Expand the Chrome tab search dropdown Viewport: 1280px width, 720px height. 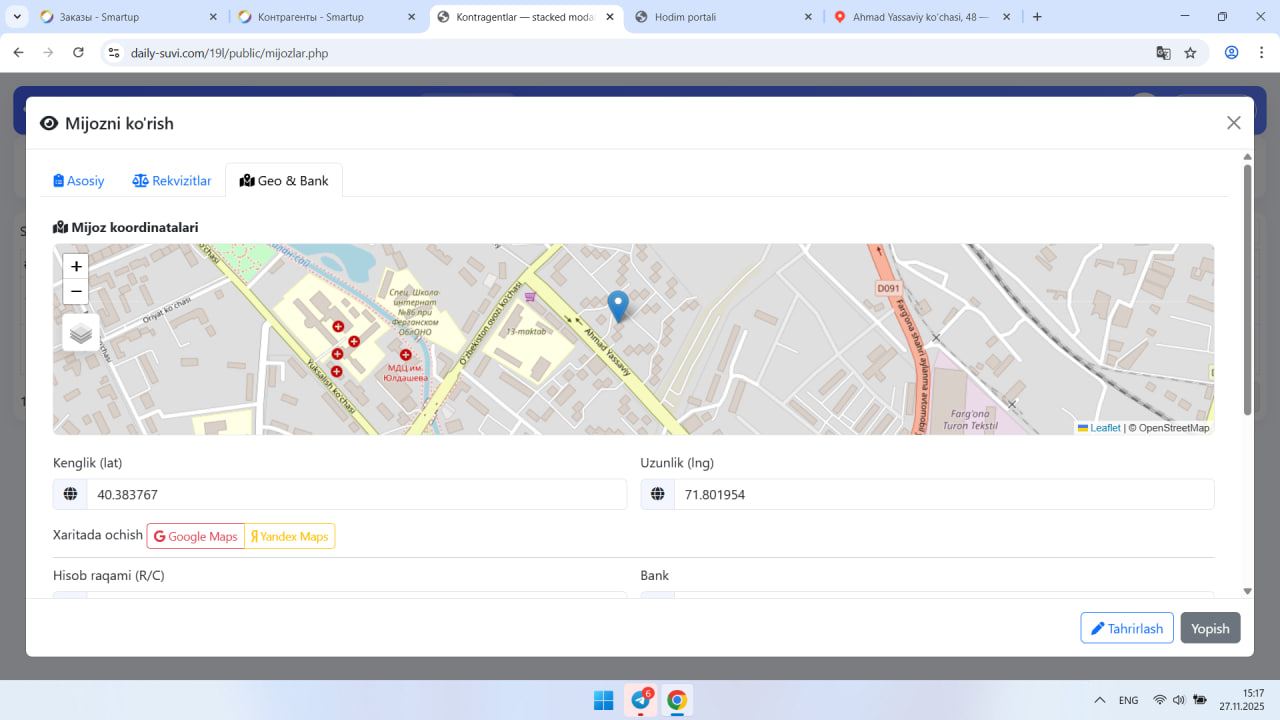point(17,17)
